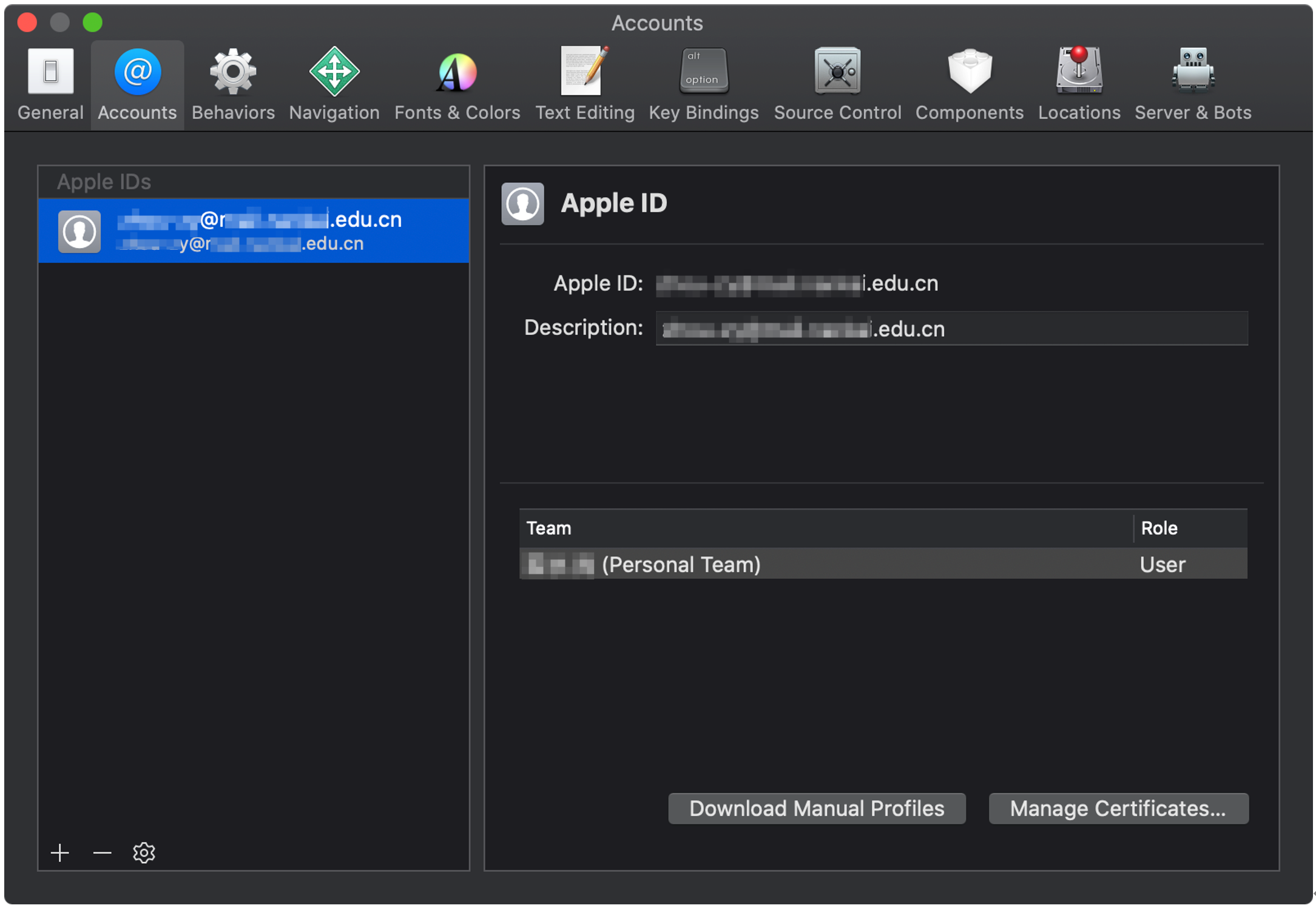Open Components preferences pane

coord(969,85)
